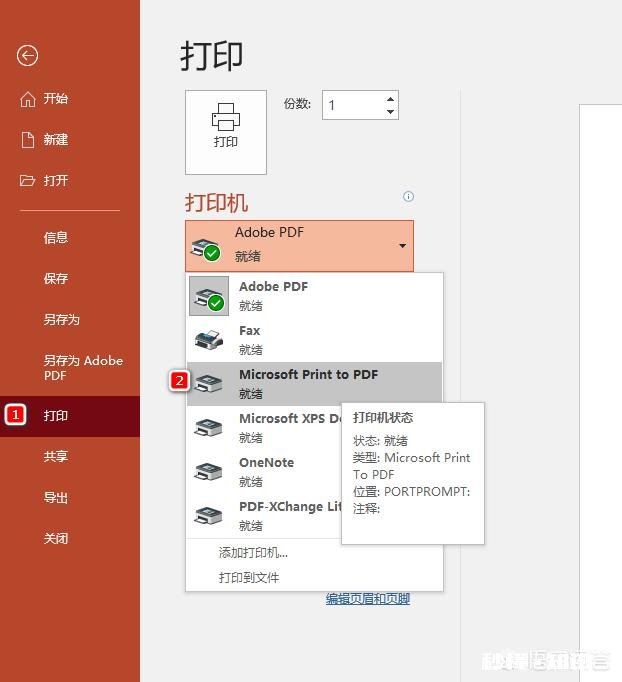Click 添加打印机... option
The height and width of the screenshot is (682, 622).
pyautogui.click(x=253, y=553)
